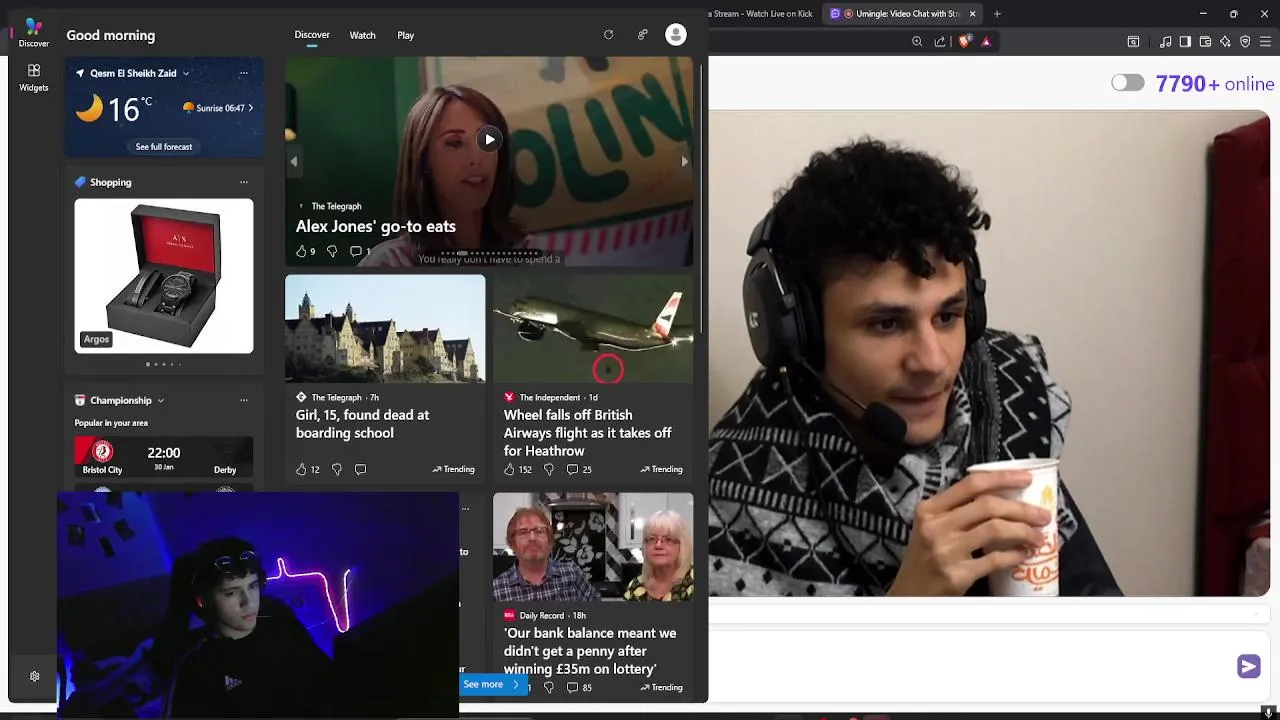
Task: Click the See more button
Action: pos(492,685)
